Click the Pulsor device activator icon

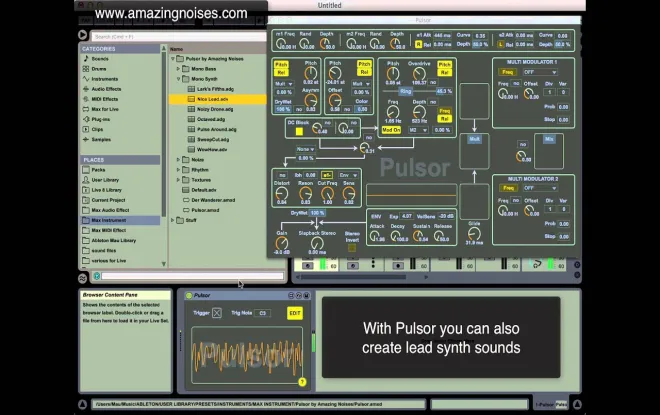[189, 295]
